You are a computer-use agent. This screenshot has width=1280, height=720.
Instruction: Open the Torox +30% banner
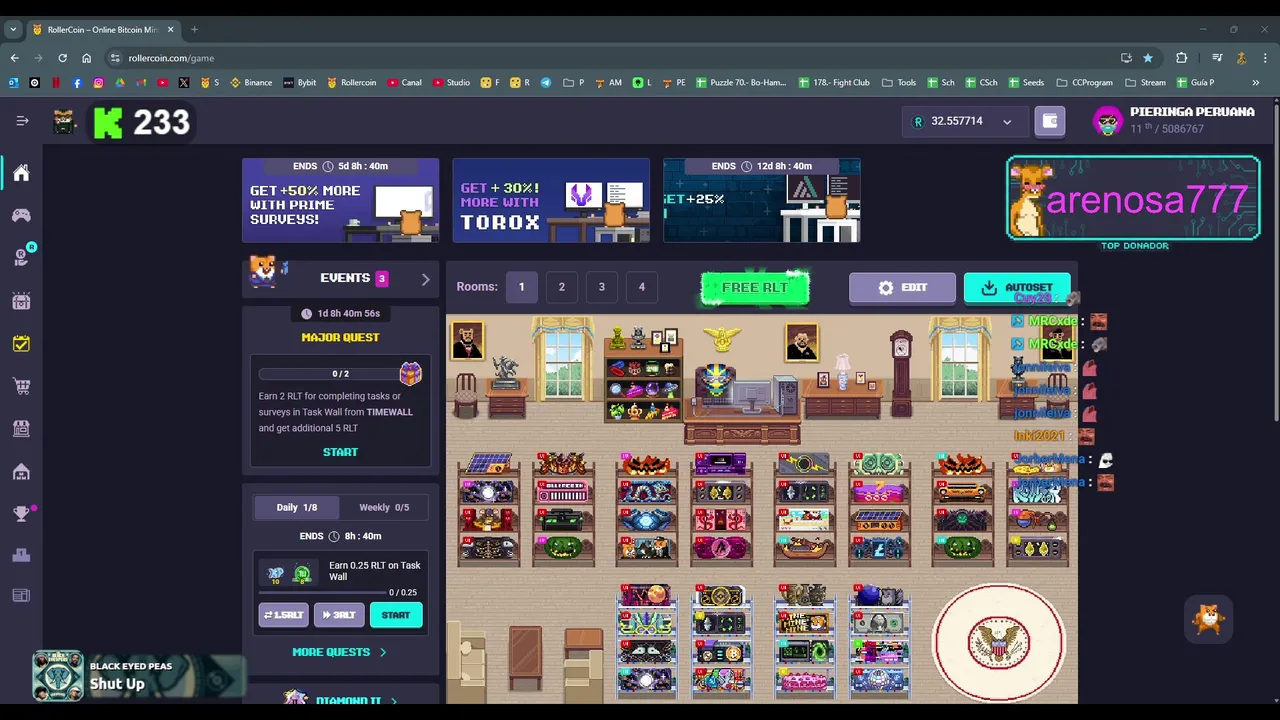click(x=551, y=200)
